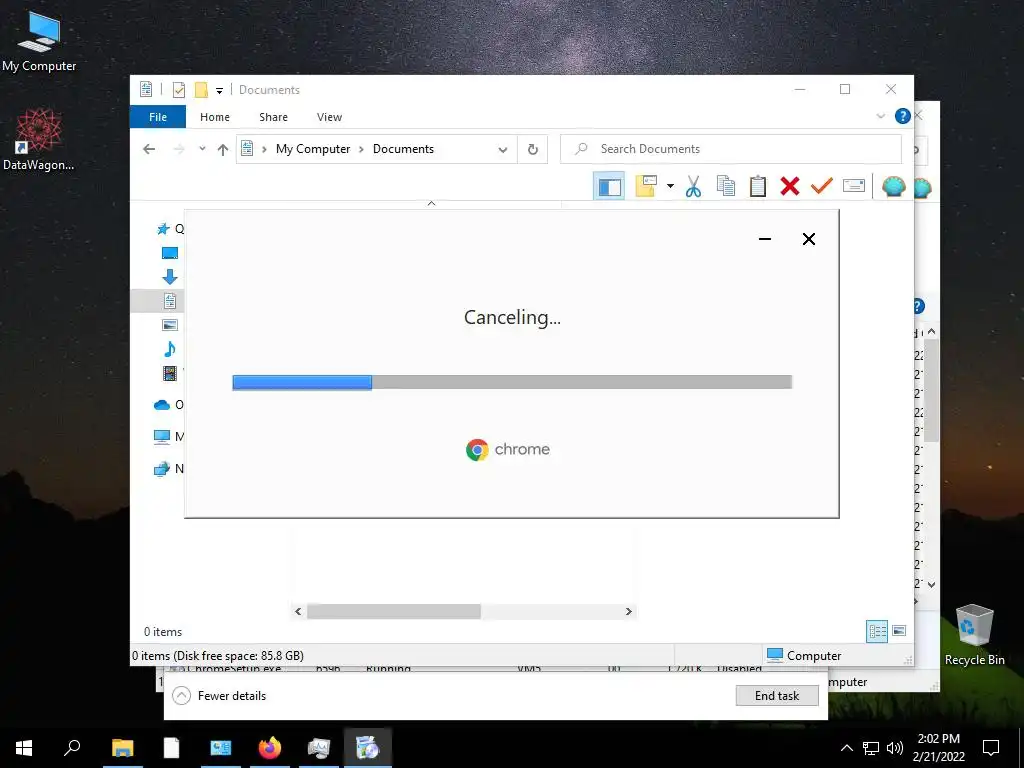The image size is (1024, 768).
Task: Click the red X Delete icon
Action: (x=790, y=186)
